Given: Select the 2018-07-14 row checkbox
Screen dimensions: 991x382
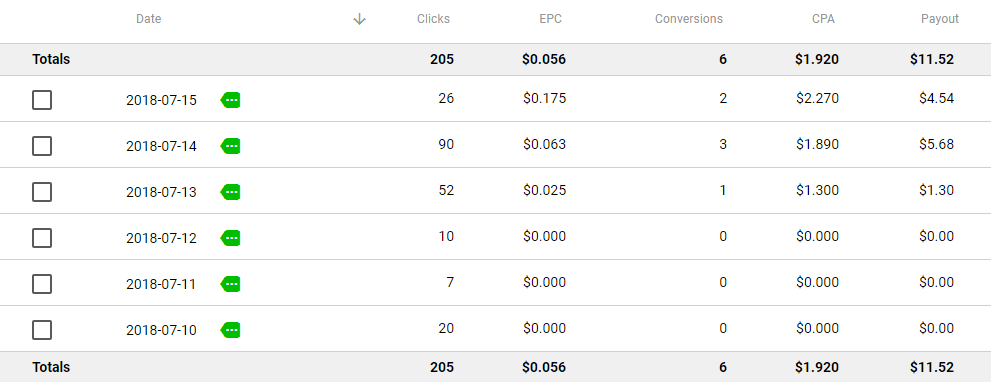Looking at the screenshot, I should [42, 146].
